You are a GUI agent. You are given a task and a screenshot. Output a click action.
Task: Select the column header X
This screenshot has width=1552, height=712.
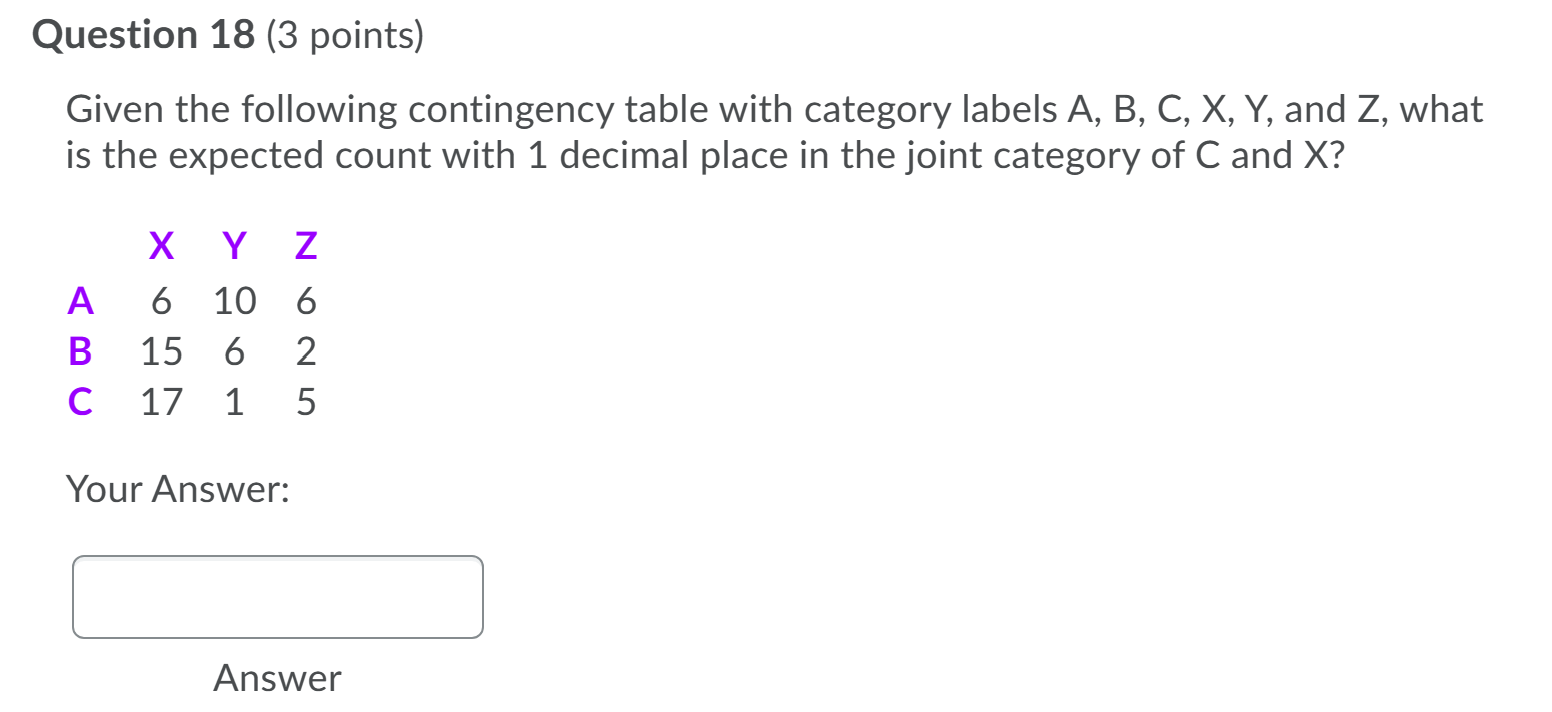click(161, 245)
